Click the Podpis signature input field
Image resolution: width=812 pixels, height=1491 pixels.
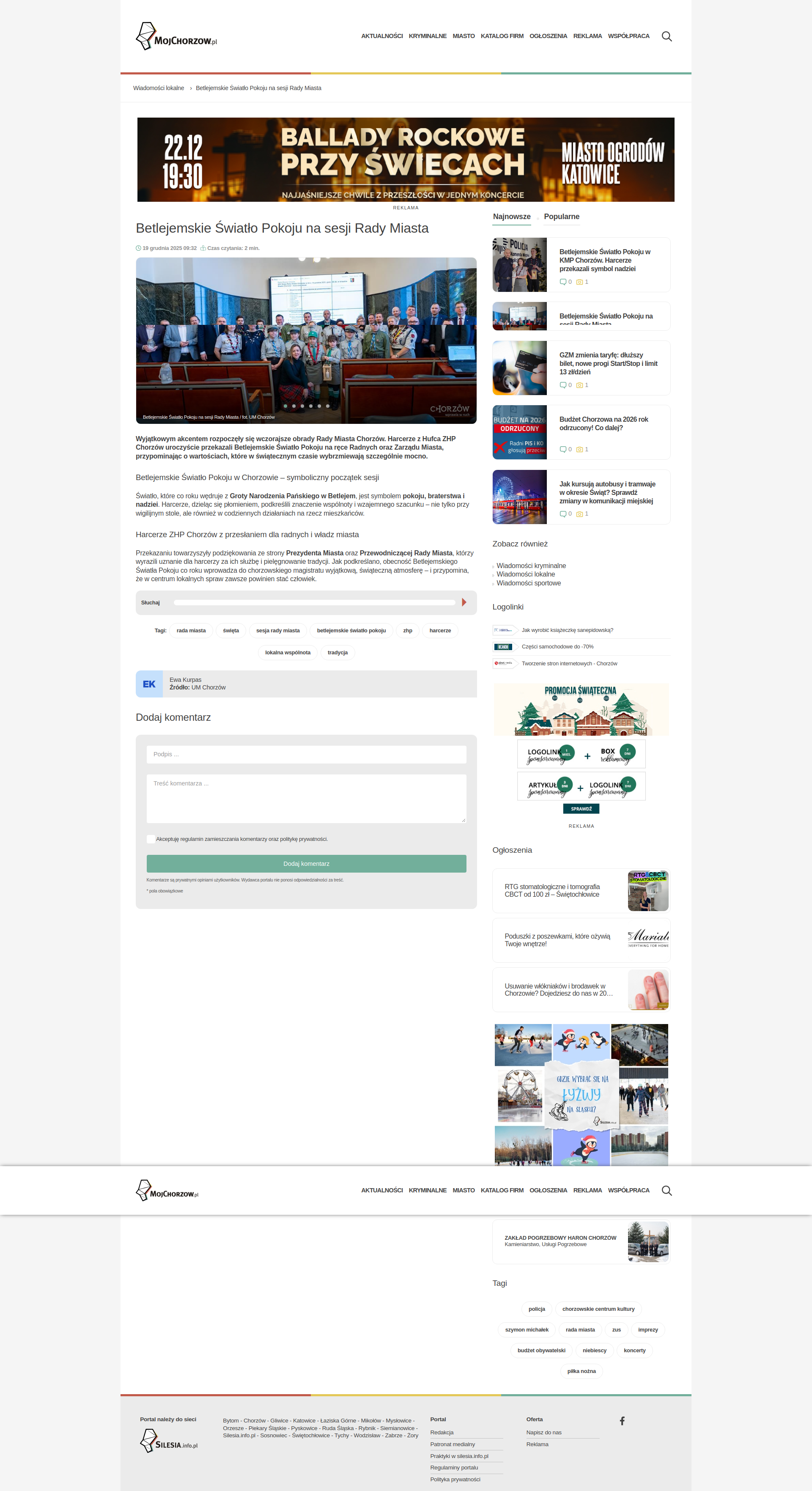click(x=306, y=754)
